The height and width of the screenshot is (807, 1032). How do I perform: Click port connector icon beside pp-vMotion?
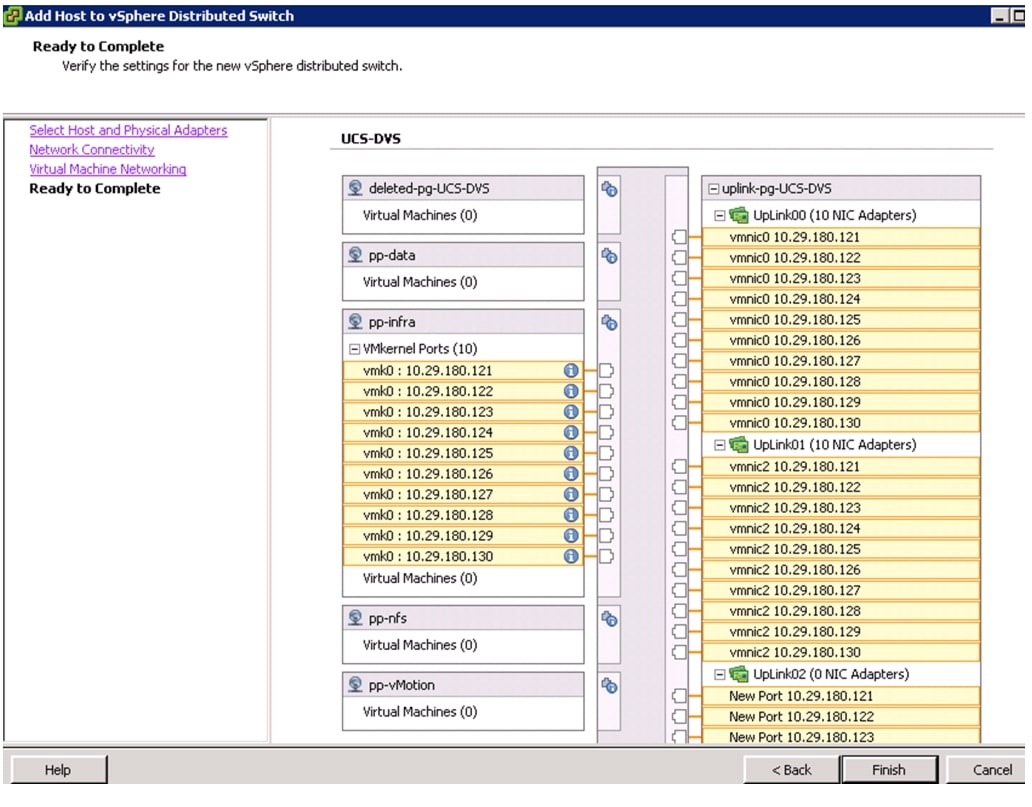click(x=609, y=686)
